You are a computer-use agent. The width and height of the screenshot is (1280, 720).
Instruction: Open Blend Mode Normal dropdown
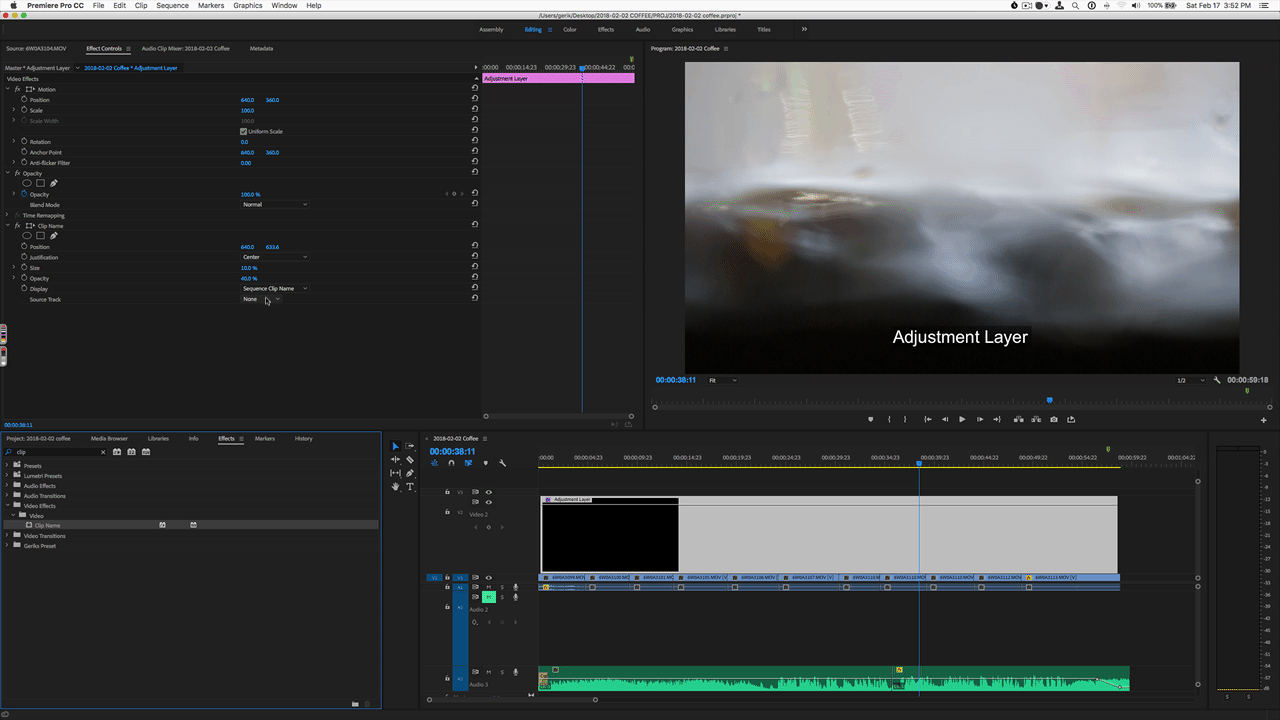click(x=275, y=204)
